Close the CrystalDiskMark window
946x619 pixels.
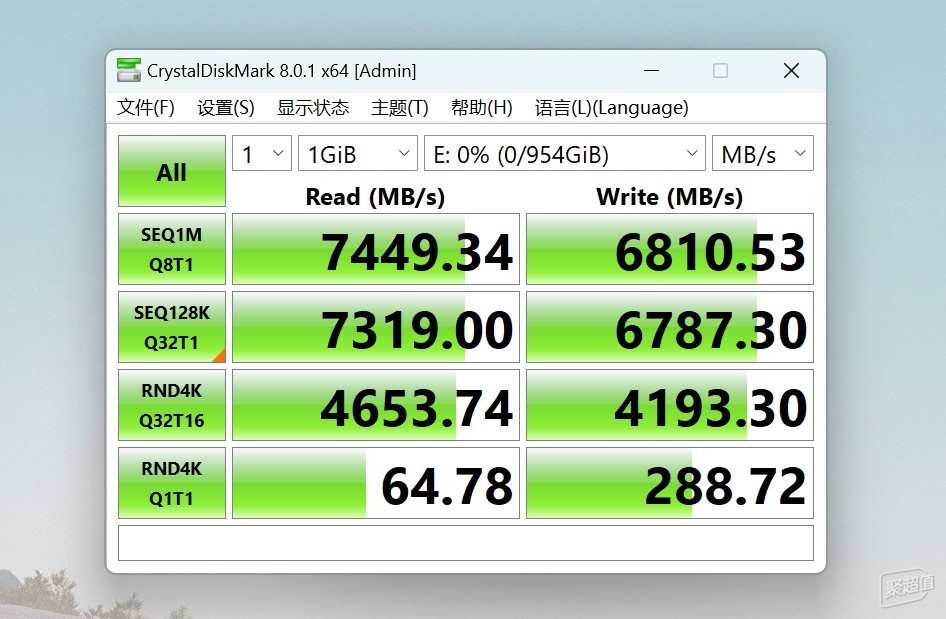click(x=792, y=71)
